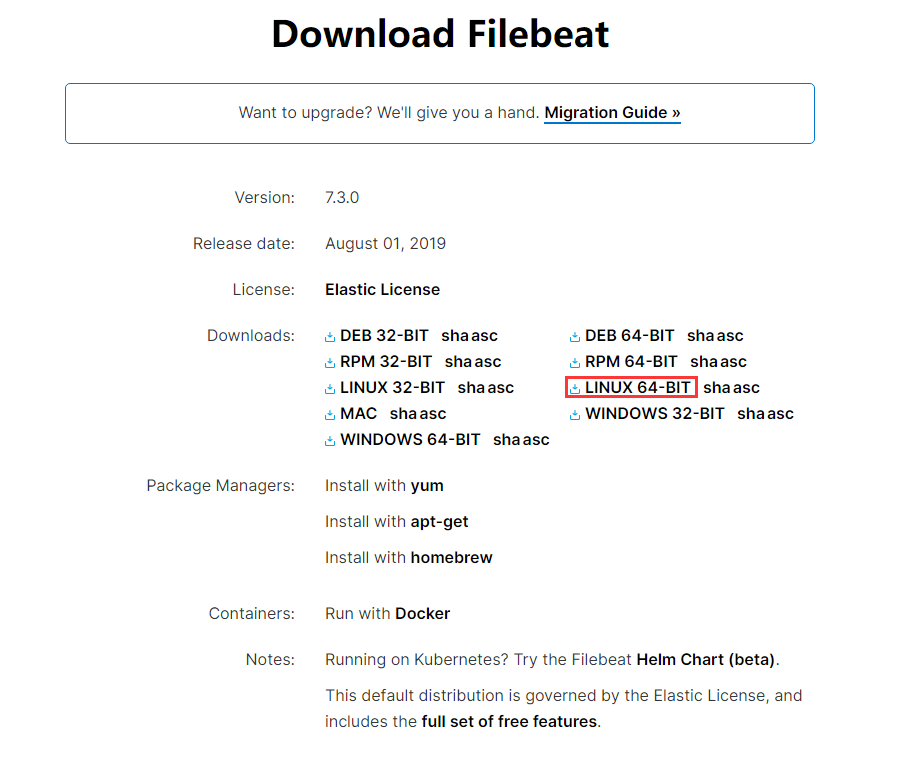
Task: Open the Migration Guide link
Action: pos(612,112)
